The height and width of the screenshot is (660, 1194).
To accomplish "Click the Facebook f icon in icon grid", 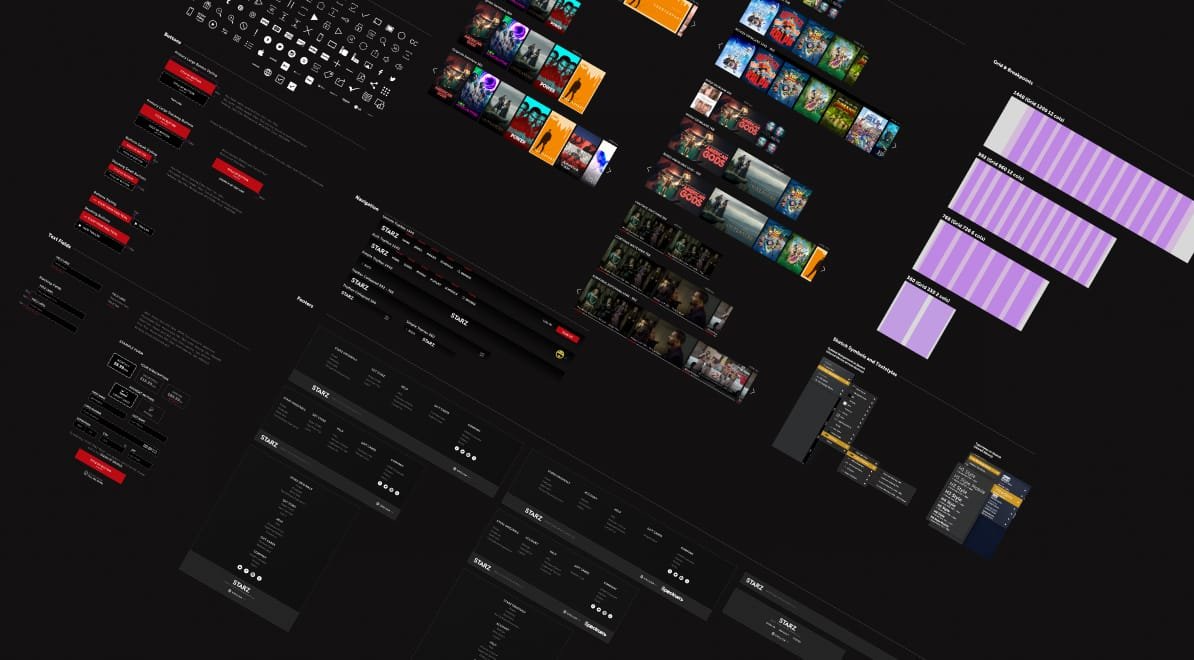I will tap(380, 72).
